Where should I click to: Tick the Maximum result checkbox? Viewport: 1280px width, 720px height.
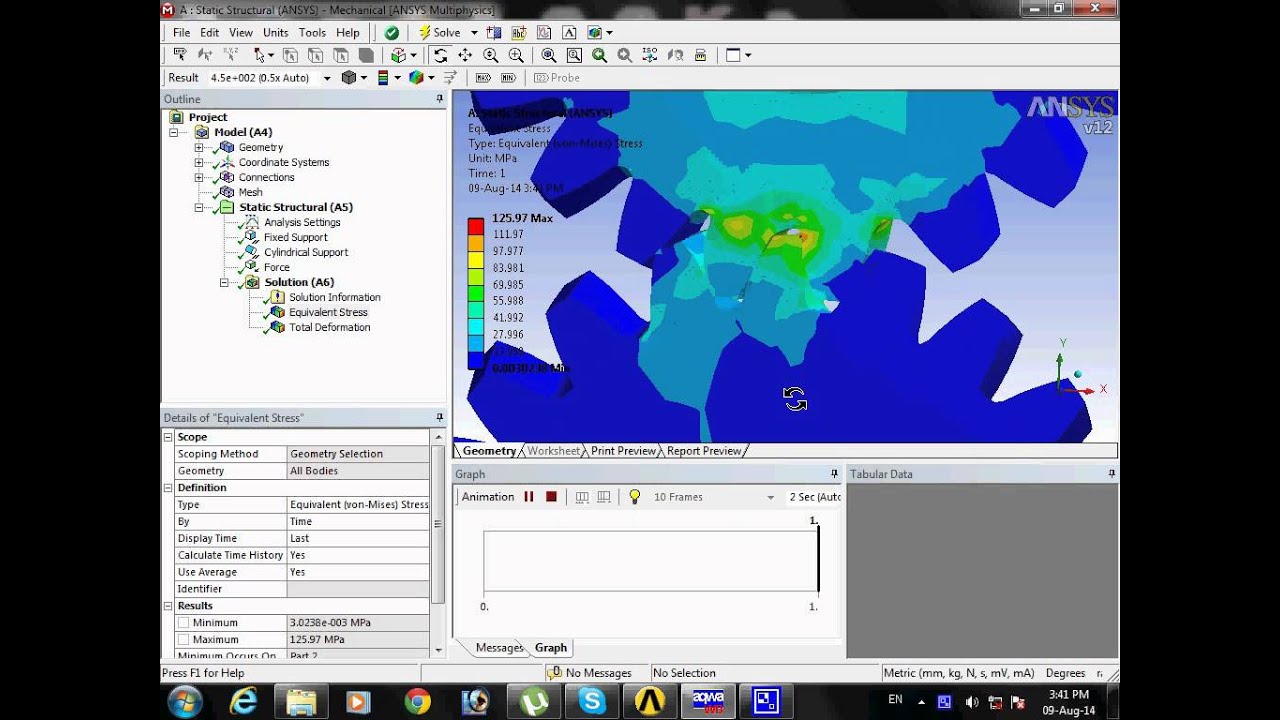[x=183, y=640]
